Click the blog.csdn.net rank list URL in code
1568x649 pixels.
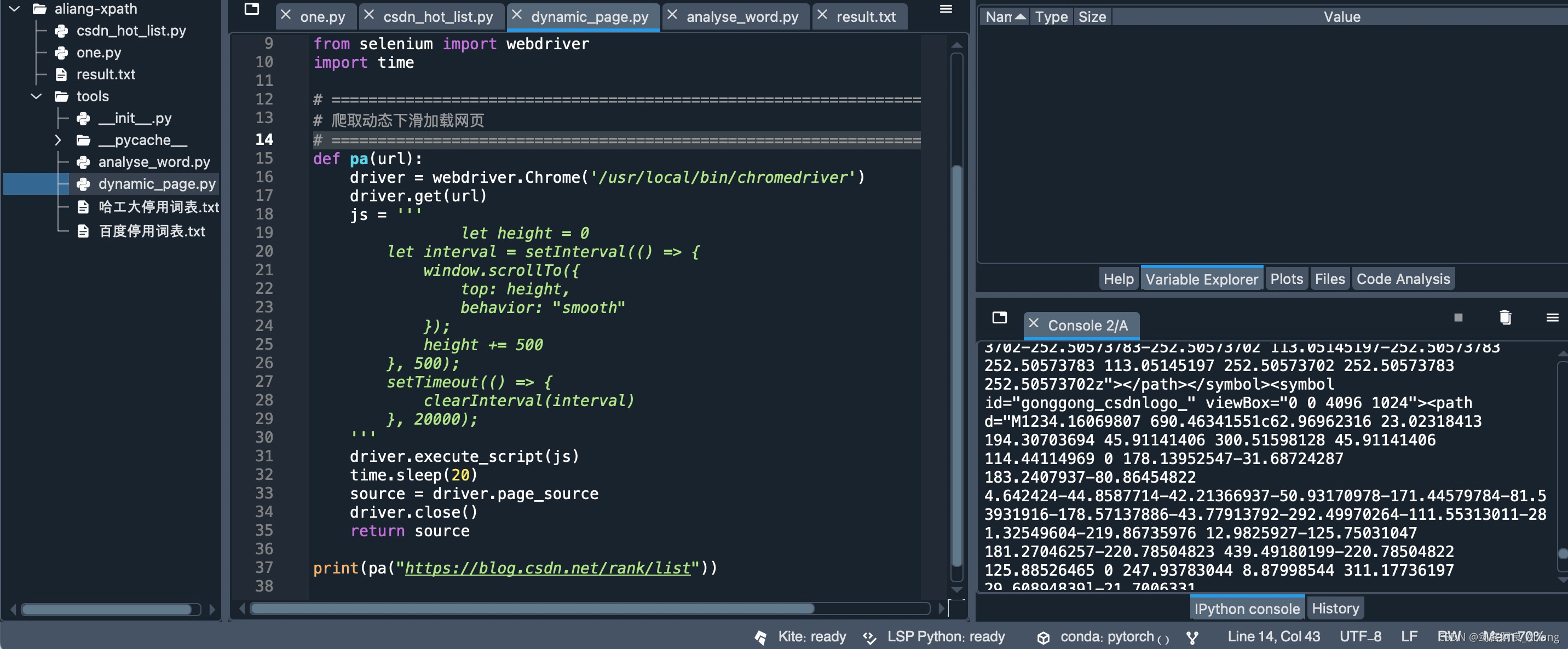(x=548, y=568)
